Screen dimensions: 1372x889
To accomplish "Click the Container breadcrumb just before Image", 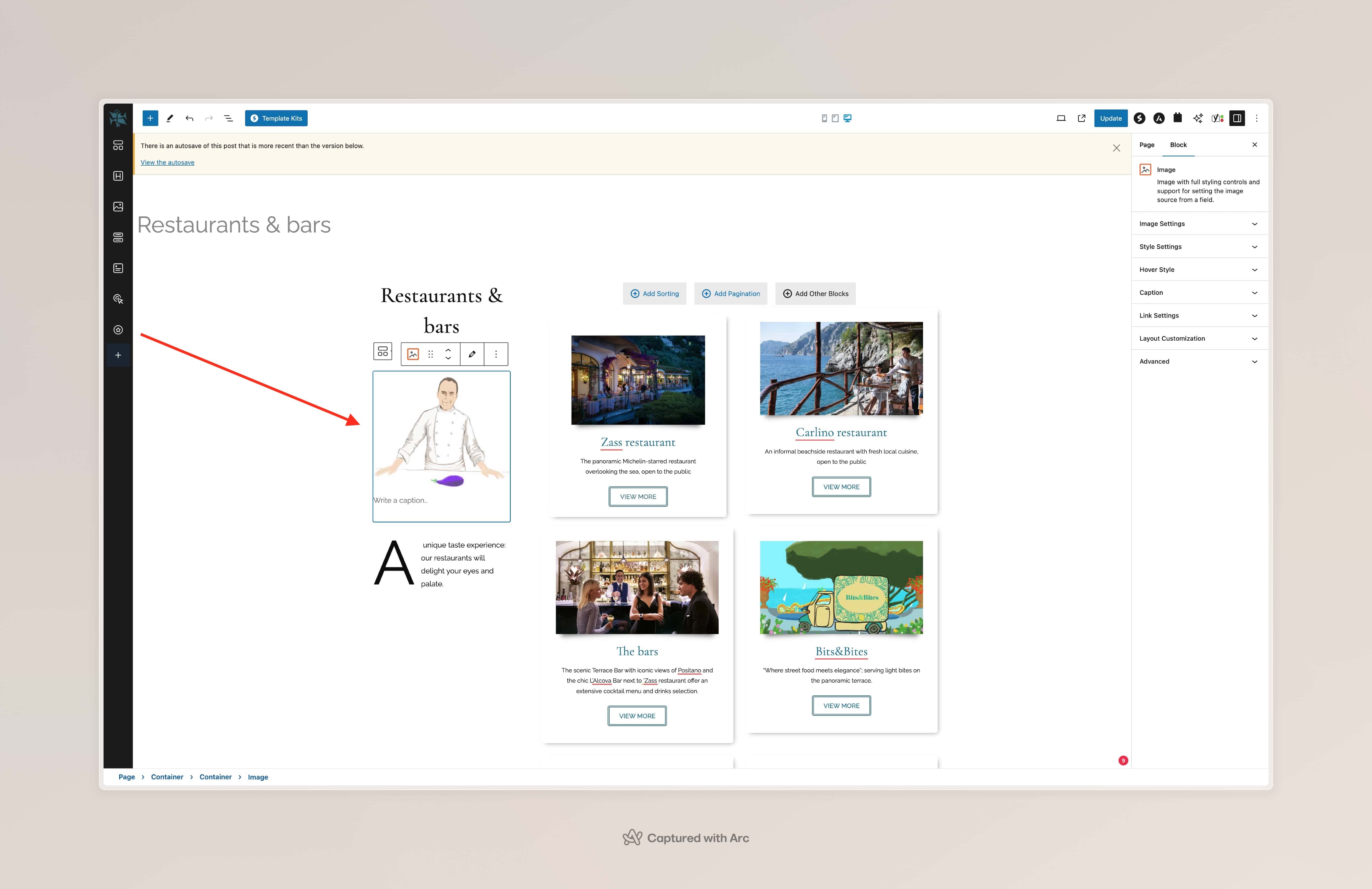I will click(x=216, y=777).
